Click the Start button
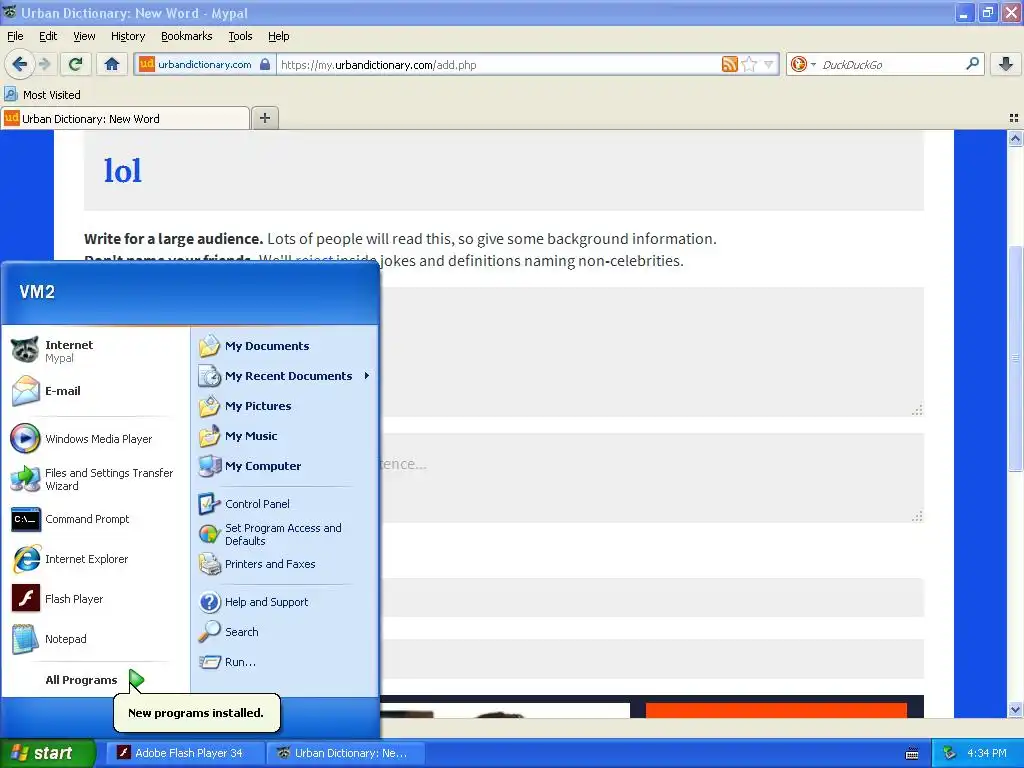The height and width of the screenshot is (768, 1024). pyautogui.click(x=47, y=753)
